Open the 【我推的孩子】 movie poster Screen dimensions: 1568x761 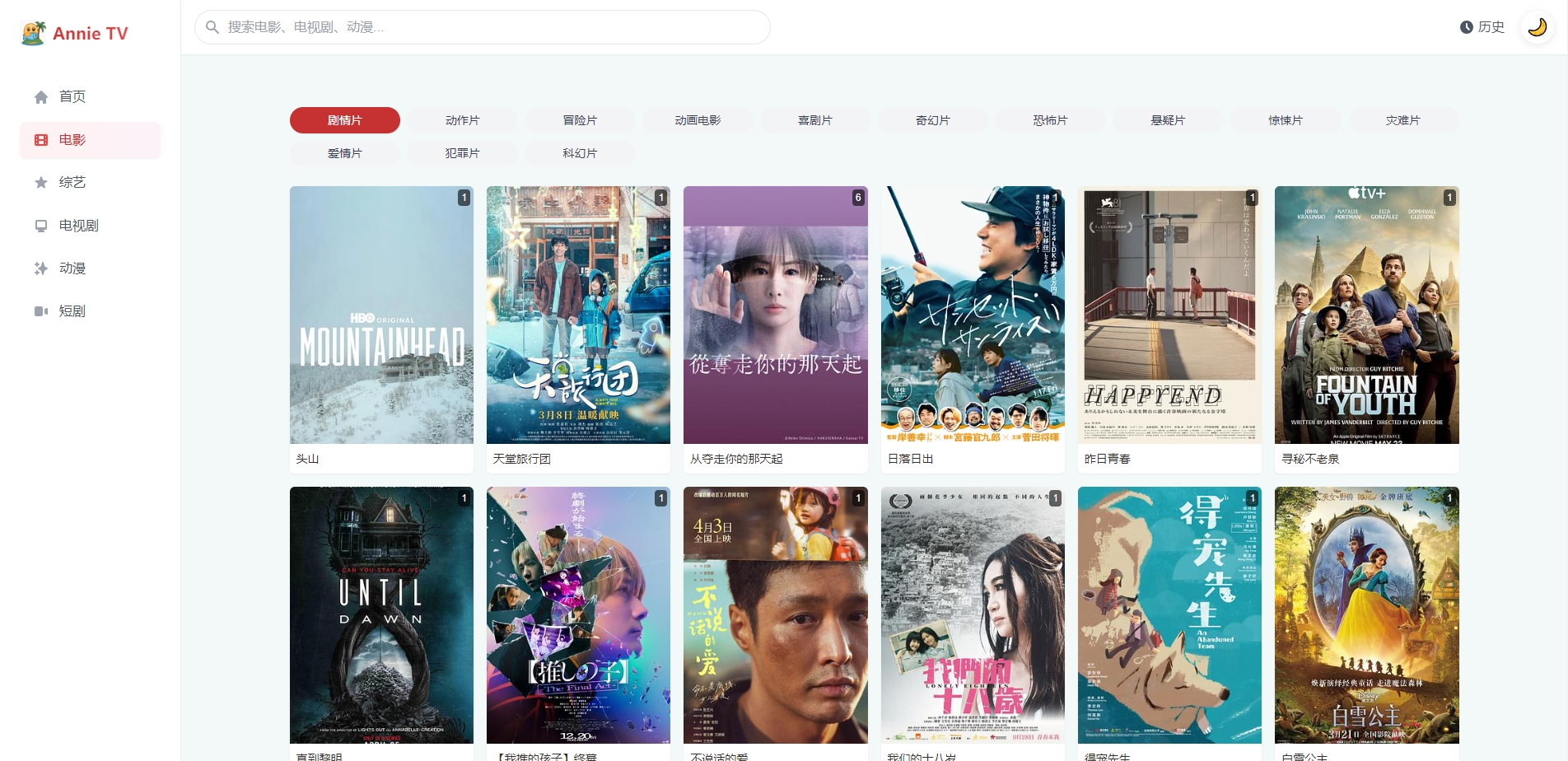[x=579, y=615]
